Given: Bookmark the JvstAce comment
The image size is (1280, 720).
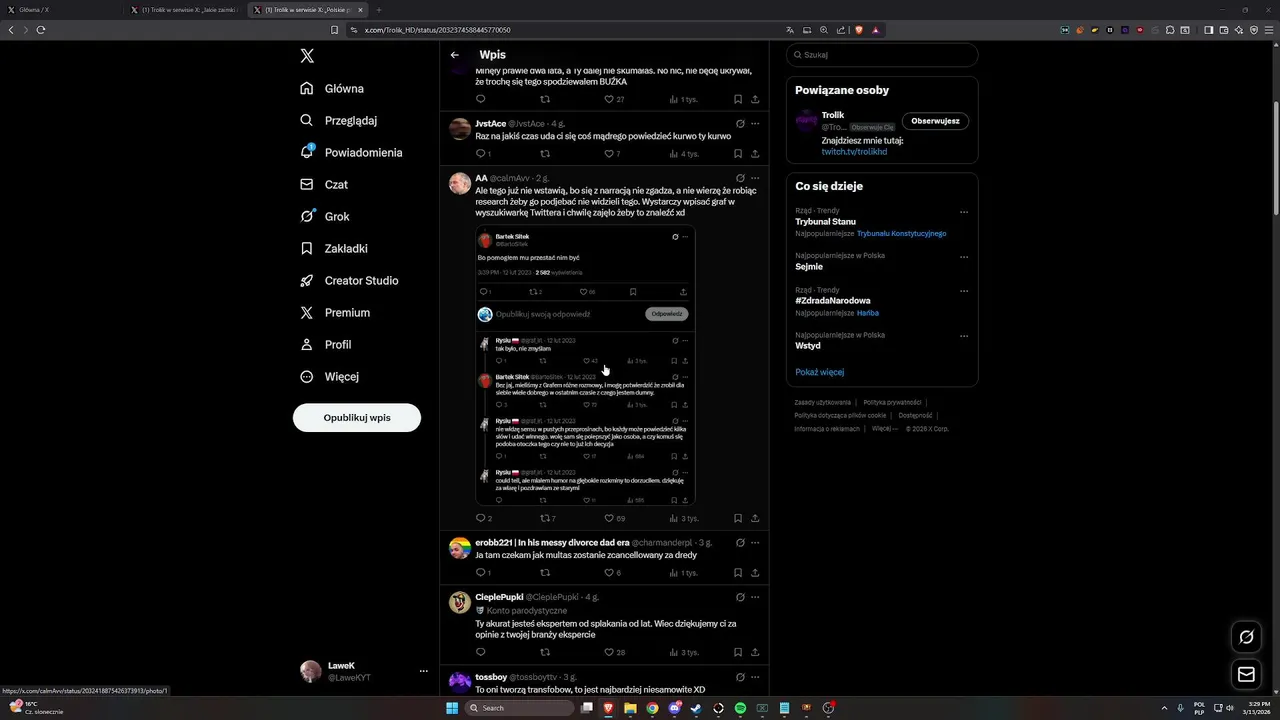Looking at the screenshot, I should click(738, 154).
